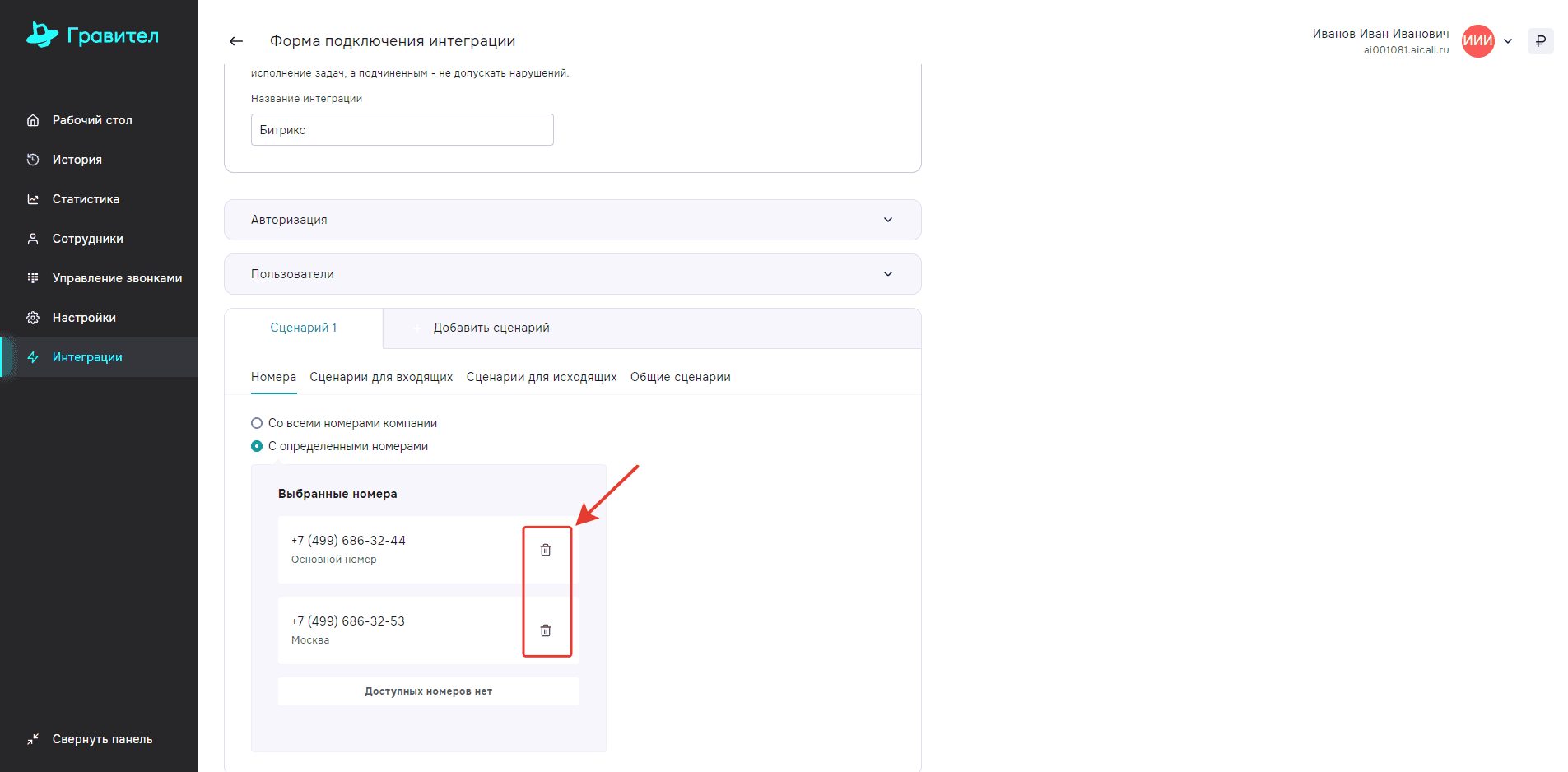Open the user account dropdown arrow
Image resolution: width=1568 pixels, height=772 pixels.
coord(1507,41)
